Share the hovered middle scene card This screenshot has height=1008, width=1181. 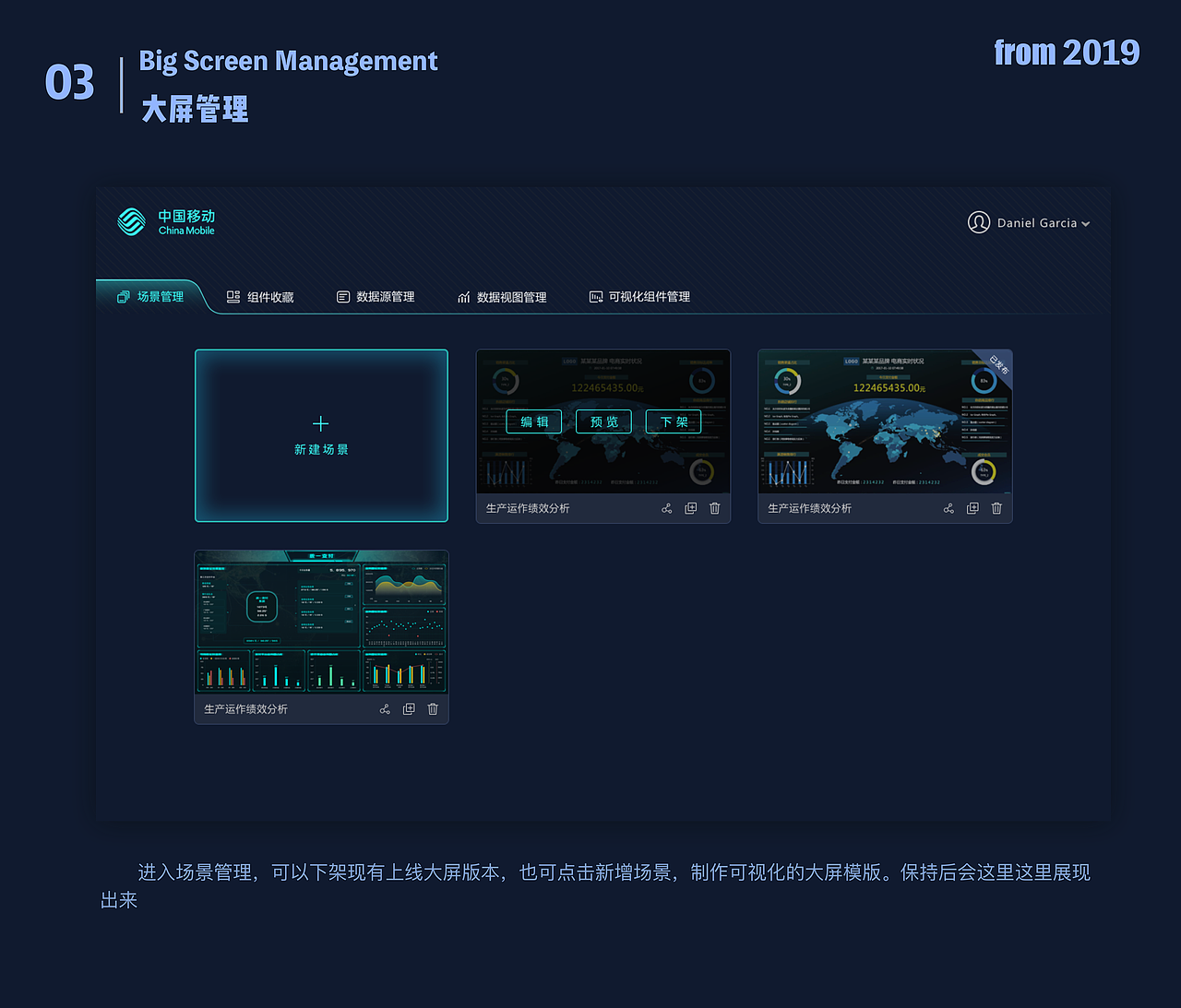(x=667, y=508)
